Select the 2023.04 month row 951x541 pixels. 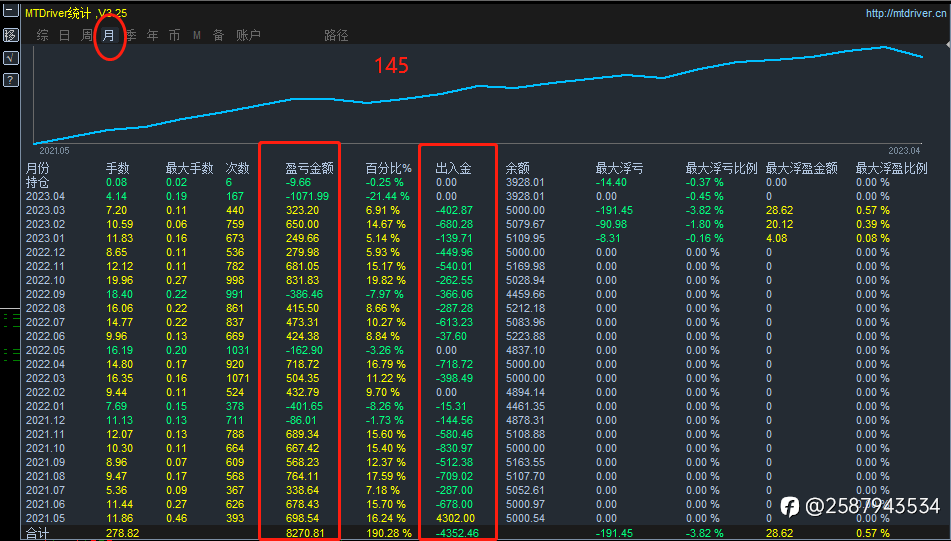coord(44,197)
